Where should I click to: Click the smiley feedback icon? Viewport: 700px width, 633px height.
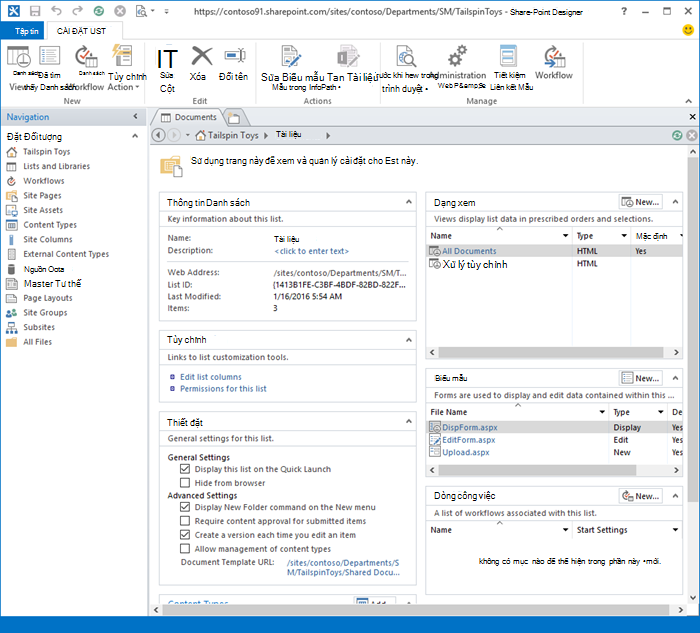[688, 30]
